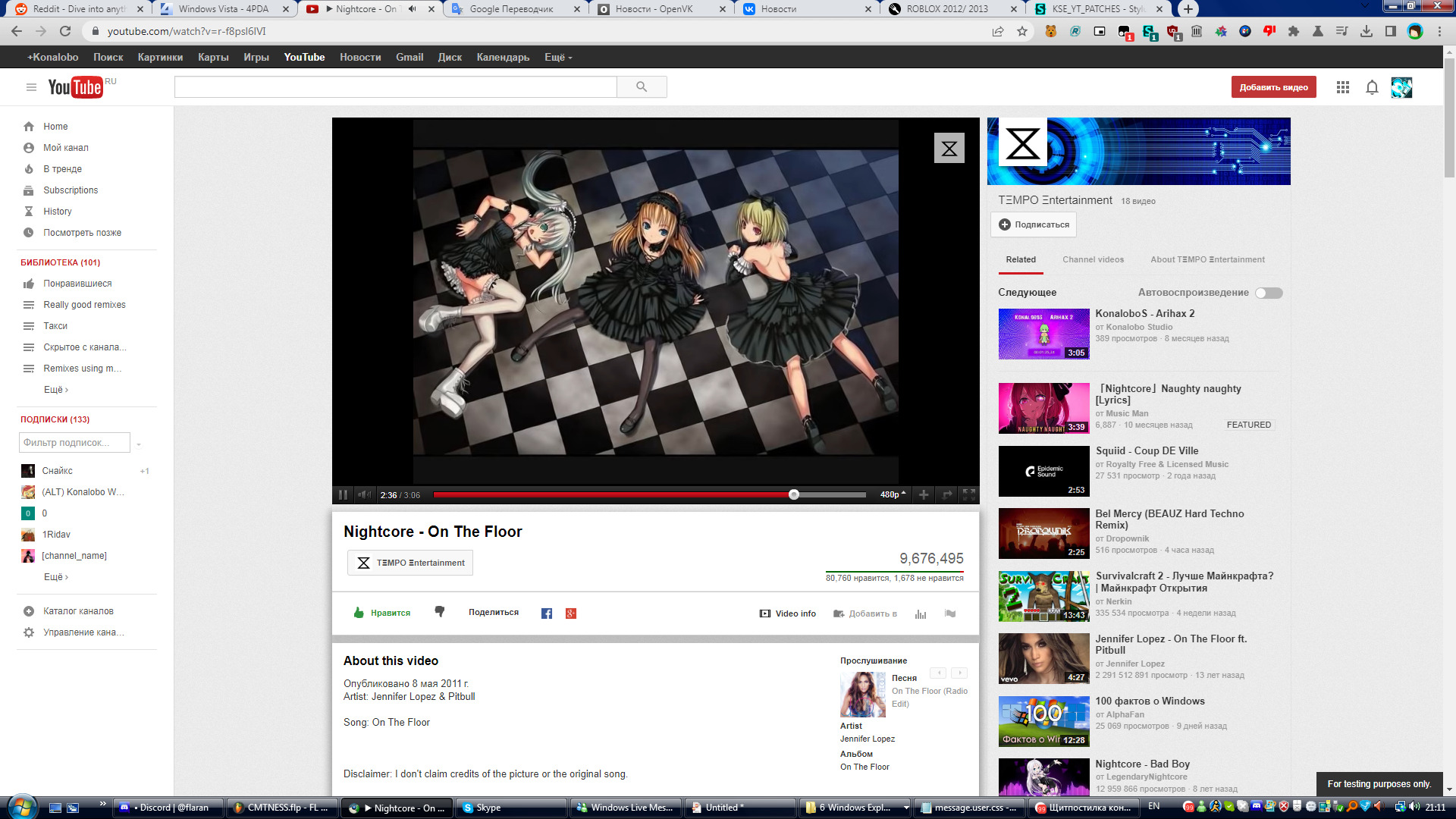The width and height of the screenshot is (1456, 819).
Task: Open YouTube apps grid icon
Action: tap(1343, 87)
